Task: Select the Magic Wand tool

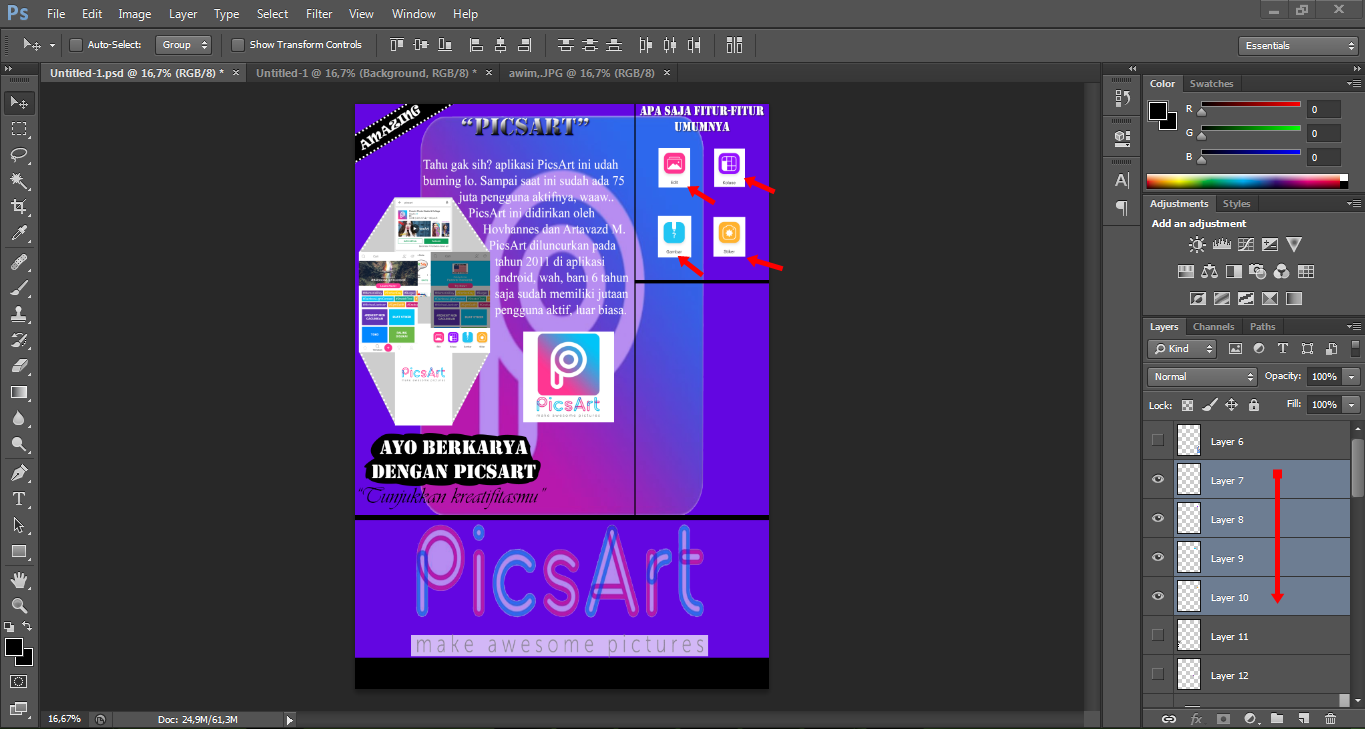Action: point(19,180)
